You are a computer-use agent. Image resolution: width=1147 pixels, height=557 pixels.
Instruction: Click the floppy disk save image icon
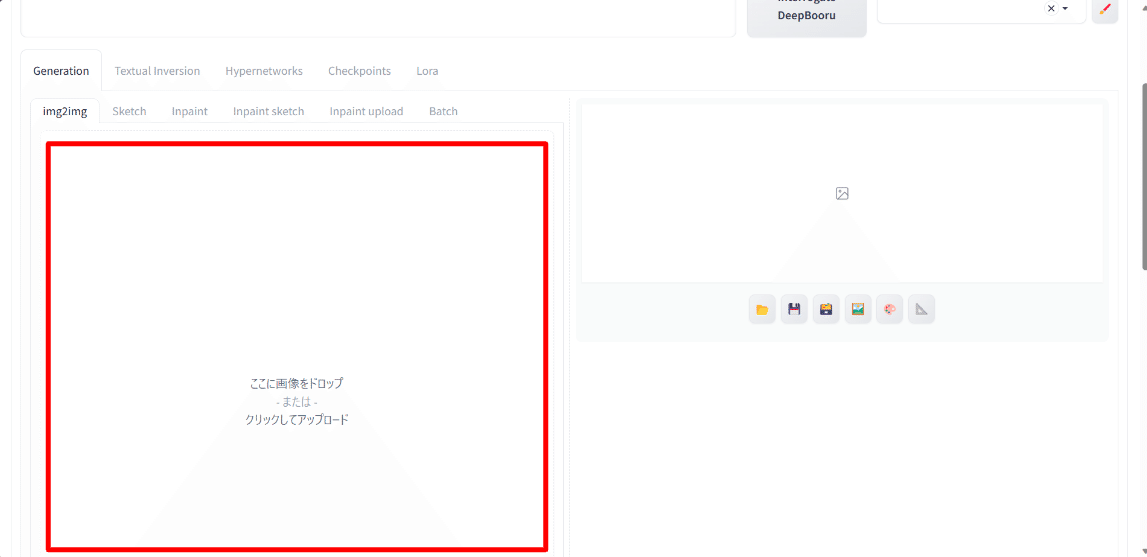click(794, 310)
